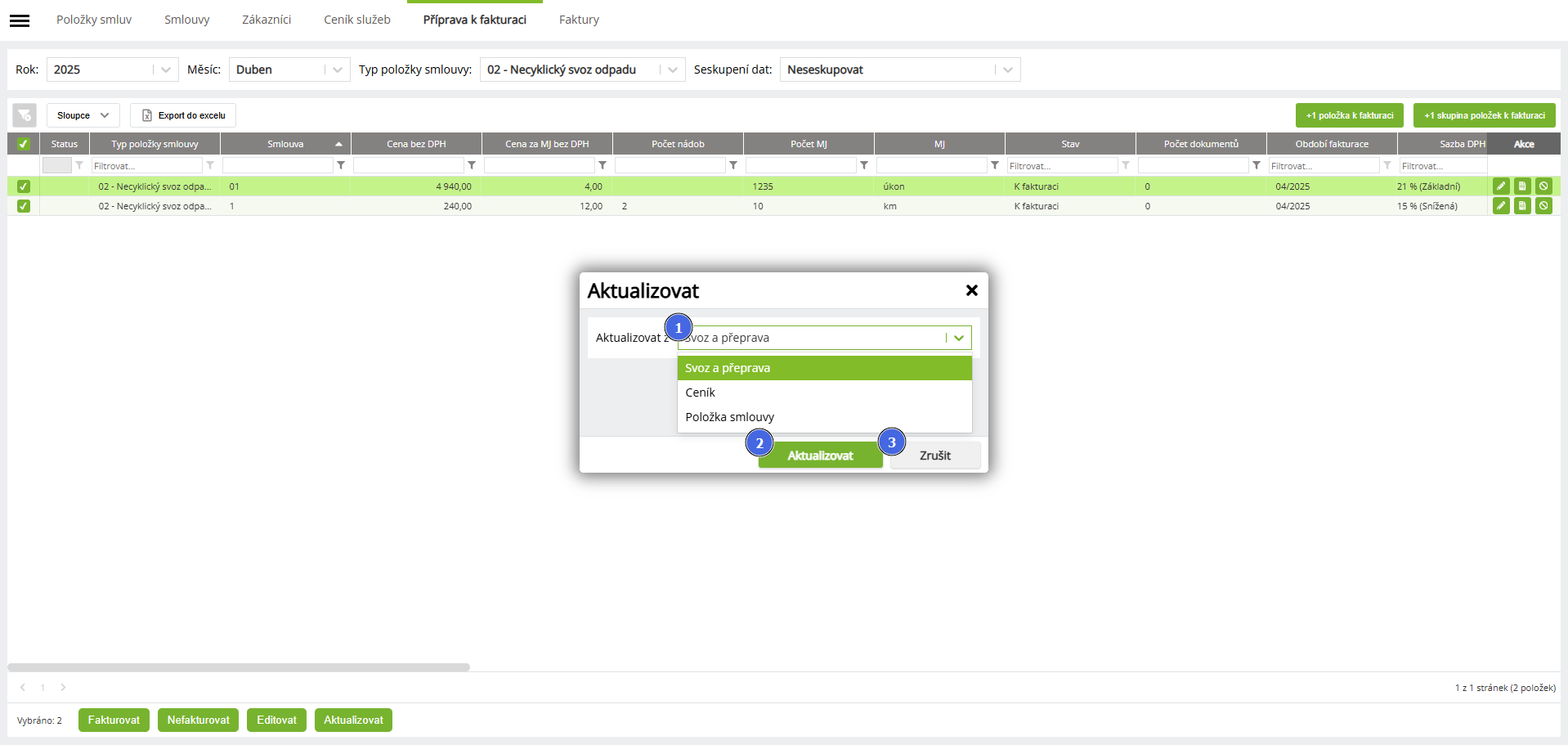Expand the Sloupce columns dropdown

tap(83, 115)
